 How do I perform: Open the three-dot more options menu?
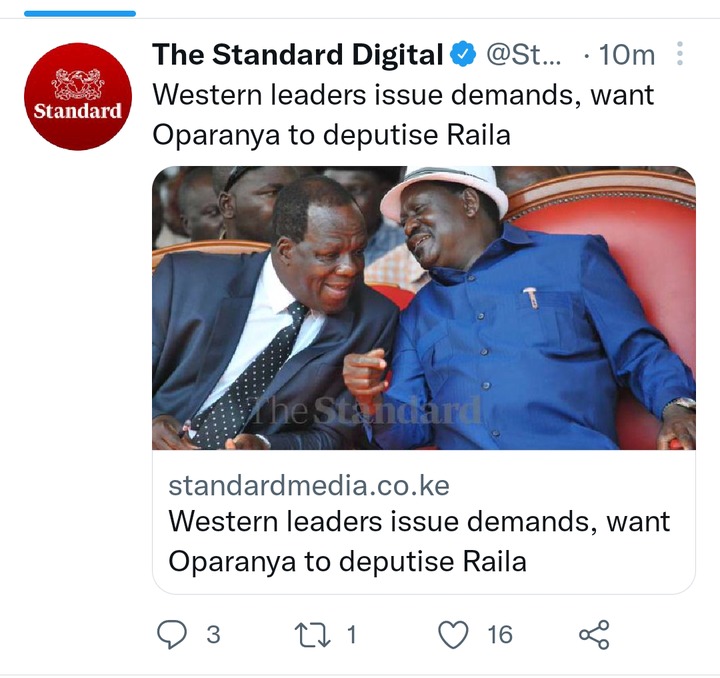pyautogui.click(x=680, y=53)
